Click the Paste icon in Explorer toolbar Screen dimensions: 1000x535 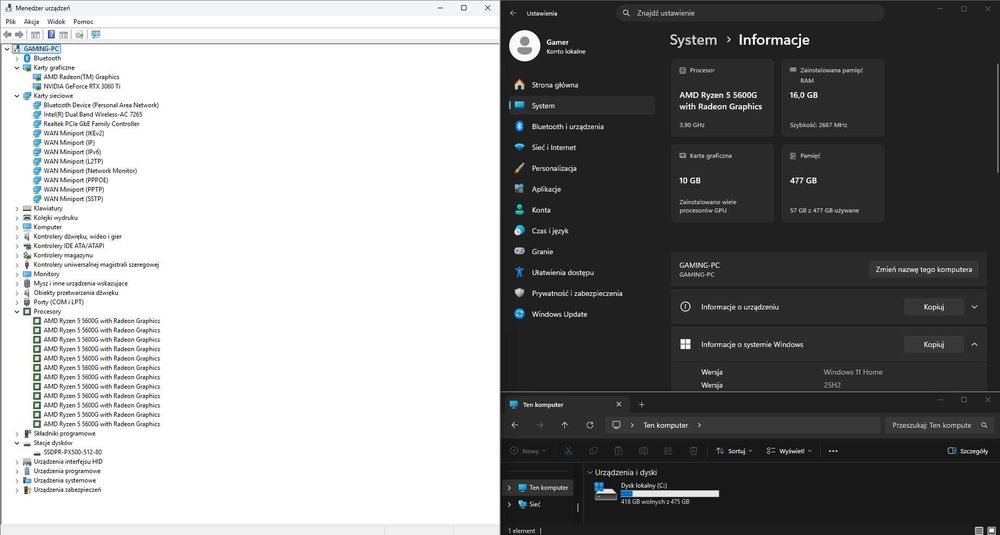pyautogui.click(x=618, y=451)
